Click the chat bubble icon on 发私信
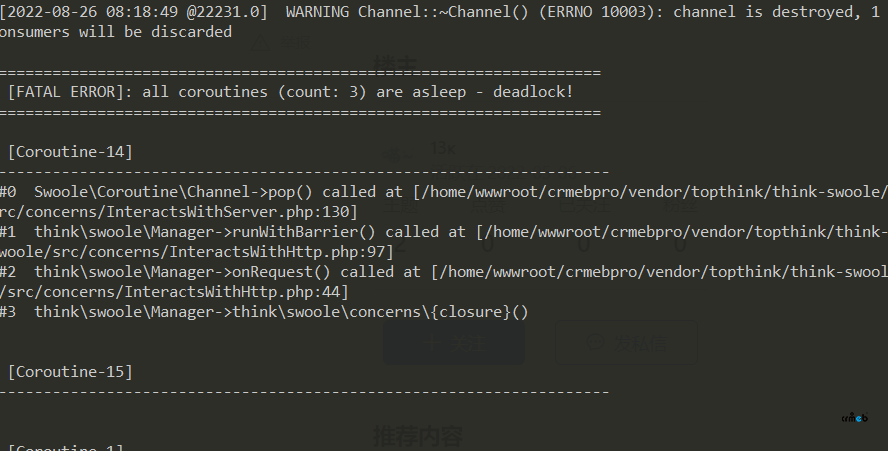This screenshot has height=451, width=888. pyautogui.click(x=596, y=343)
